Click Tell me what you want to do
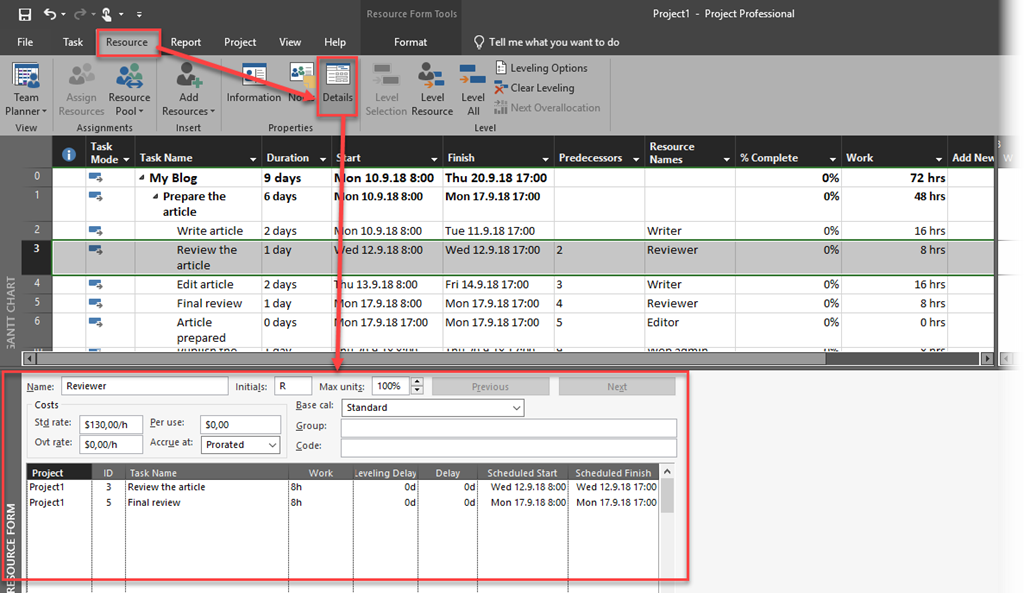 click(x=553, y=42)
